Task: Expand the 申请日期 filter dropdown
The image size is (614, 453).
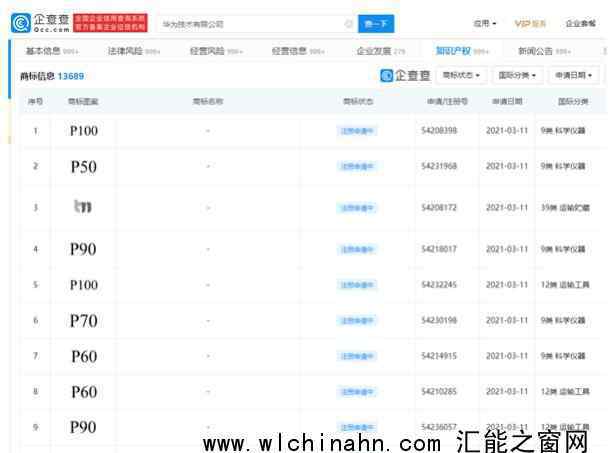Action: (574, 75)
